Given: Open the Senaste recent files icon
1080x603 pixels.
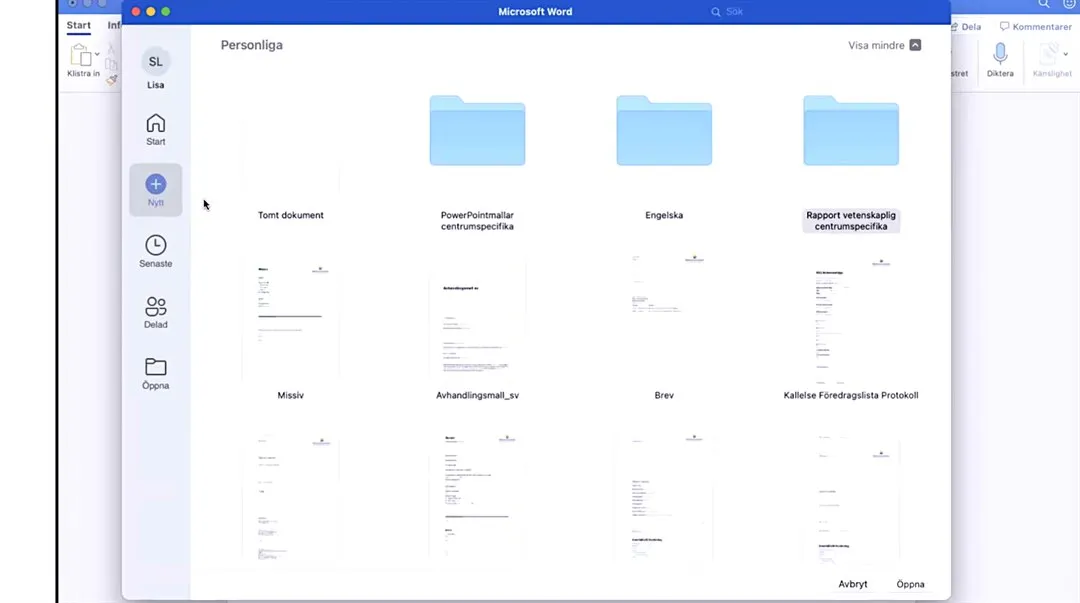Looking at the screenshot, I should click(155, 246).
